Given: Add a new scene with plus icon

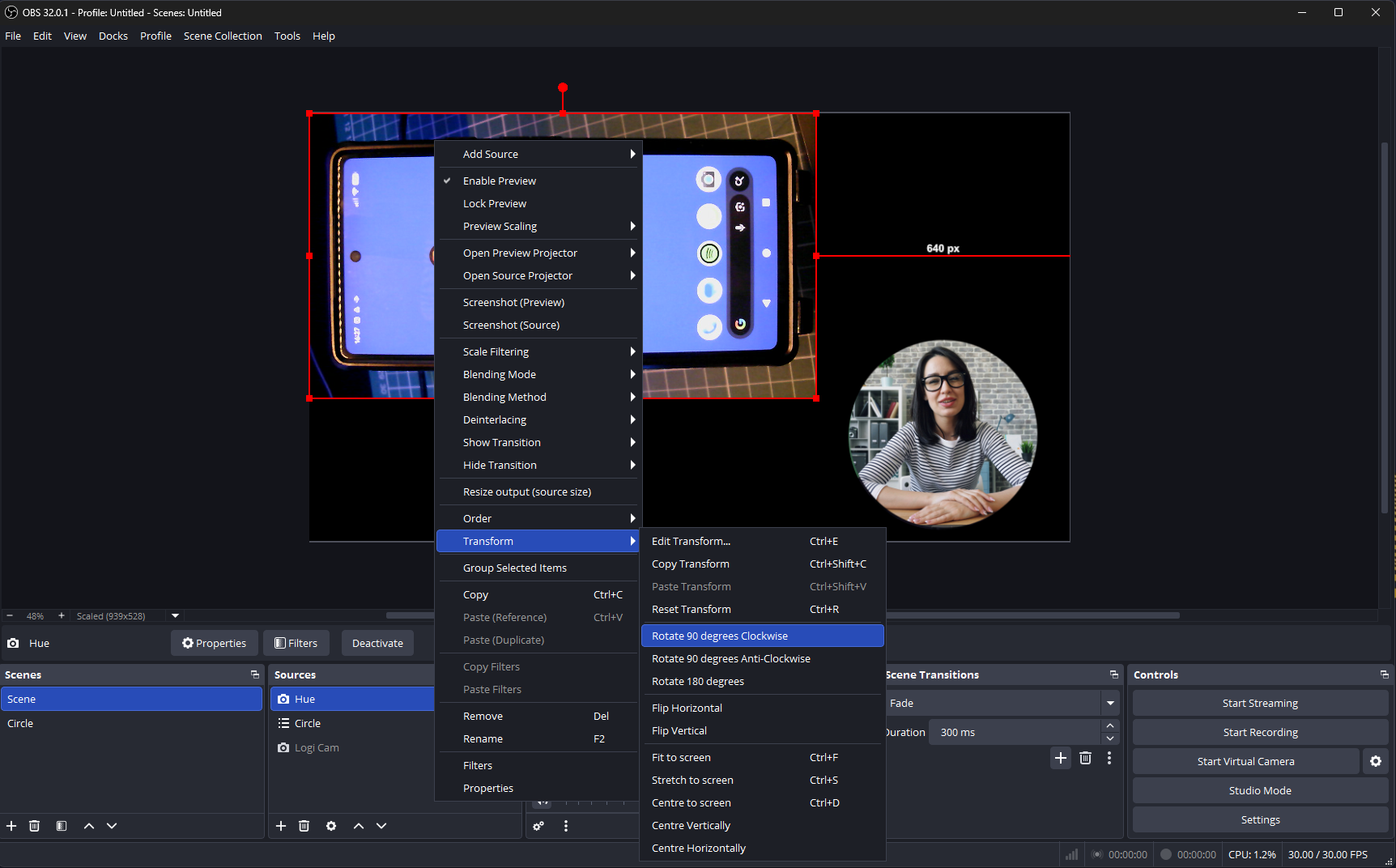Looking at the screenshot, I should point(11,826).
